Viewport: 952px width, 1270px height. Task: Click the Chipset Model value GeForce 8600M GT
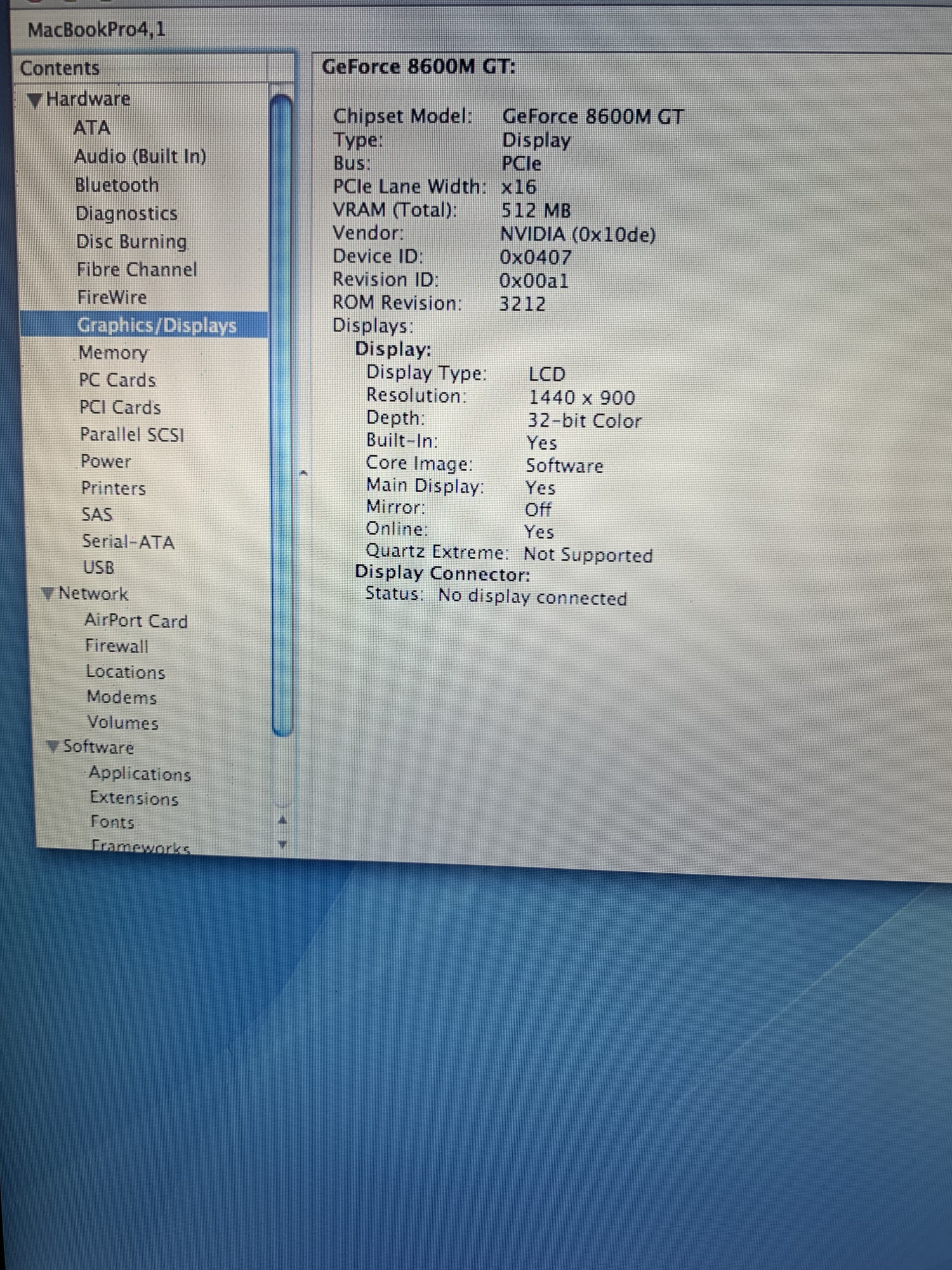pyautogui.click(x=593, y=117)
